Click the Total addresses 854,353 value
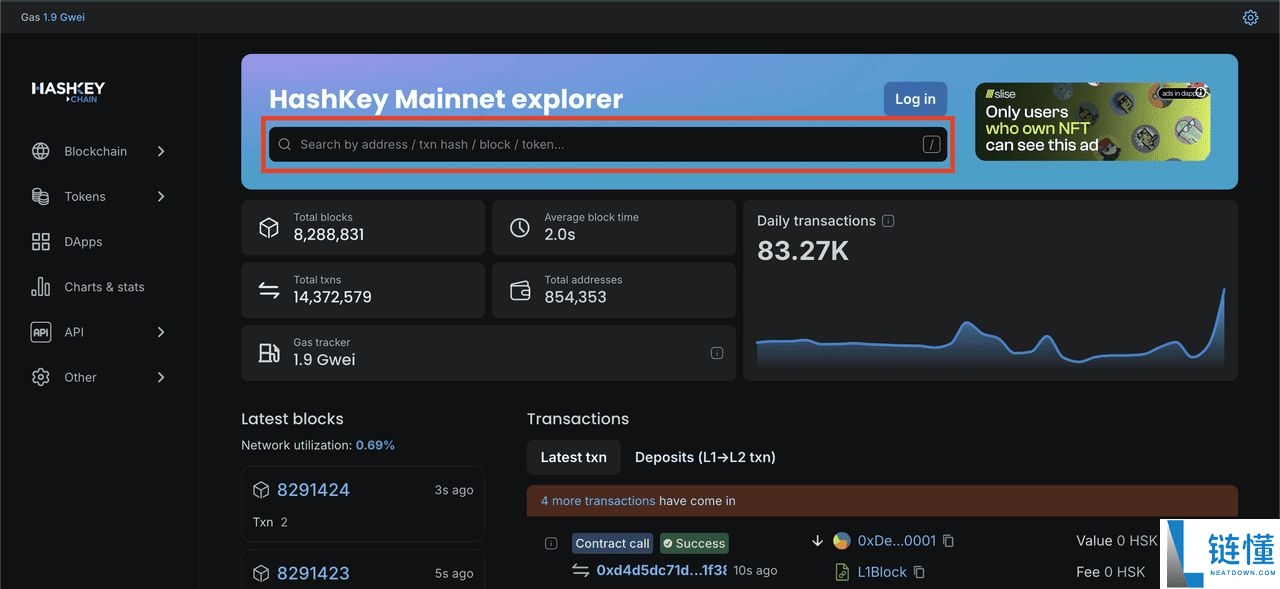The height and width of the screenshot is (589, 1280). [x=575, y=297]
